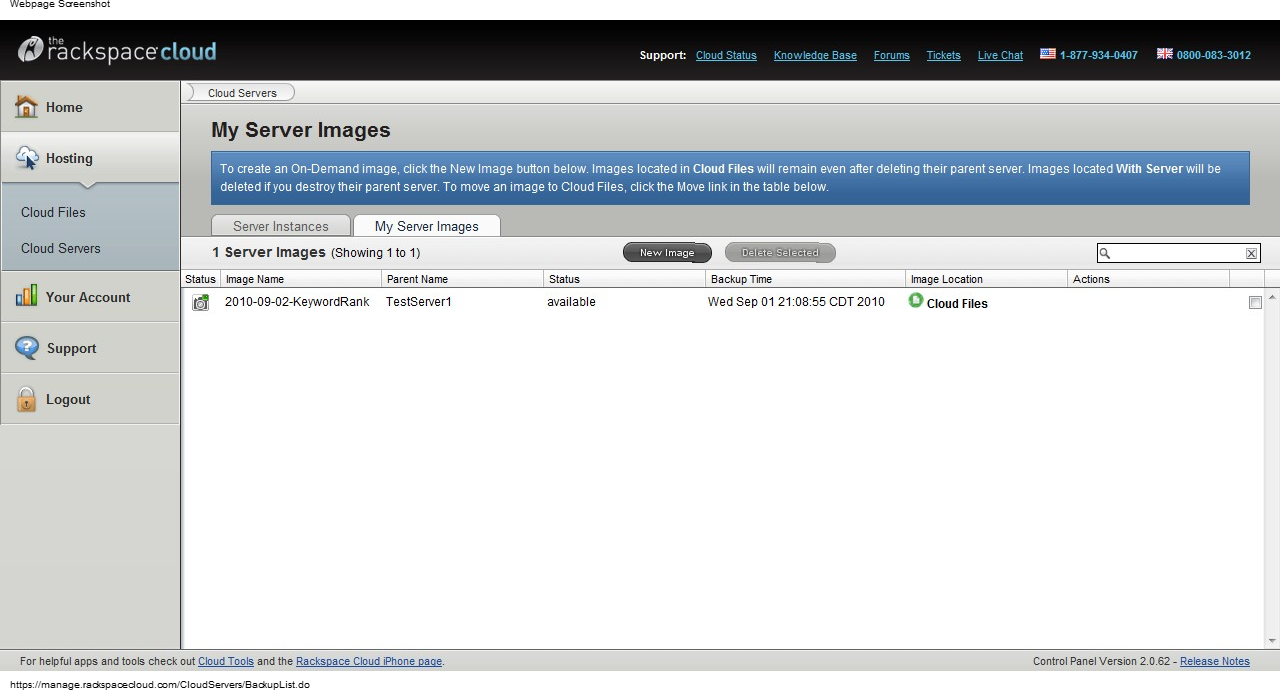Click the 2010-09-02-KeywordRank image name
The image size is (1280, 691).
pos(297,302)
